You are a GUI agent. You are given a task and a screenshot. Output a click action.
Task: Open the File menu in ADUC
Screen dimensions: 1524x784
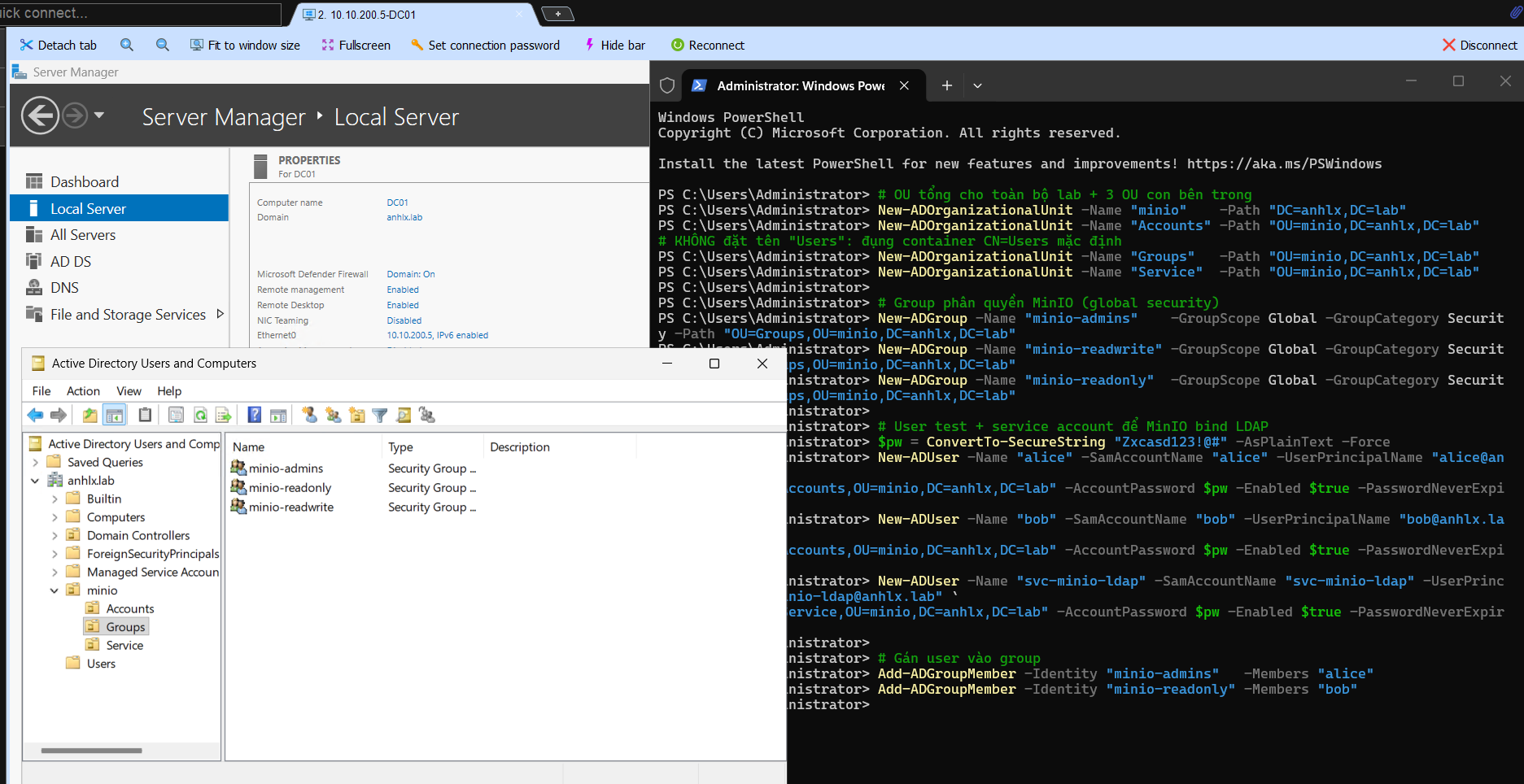click(x=41, y=391)
